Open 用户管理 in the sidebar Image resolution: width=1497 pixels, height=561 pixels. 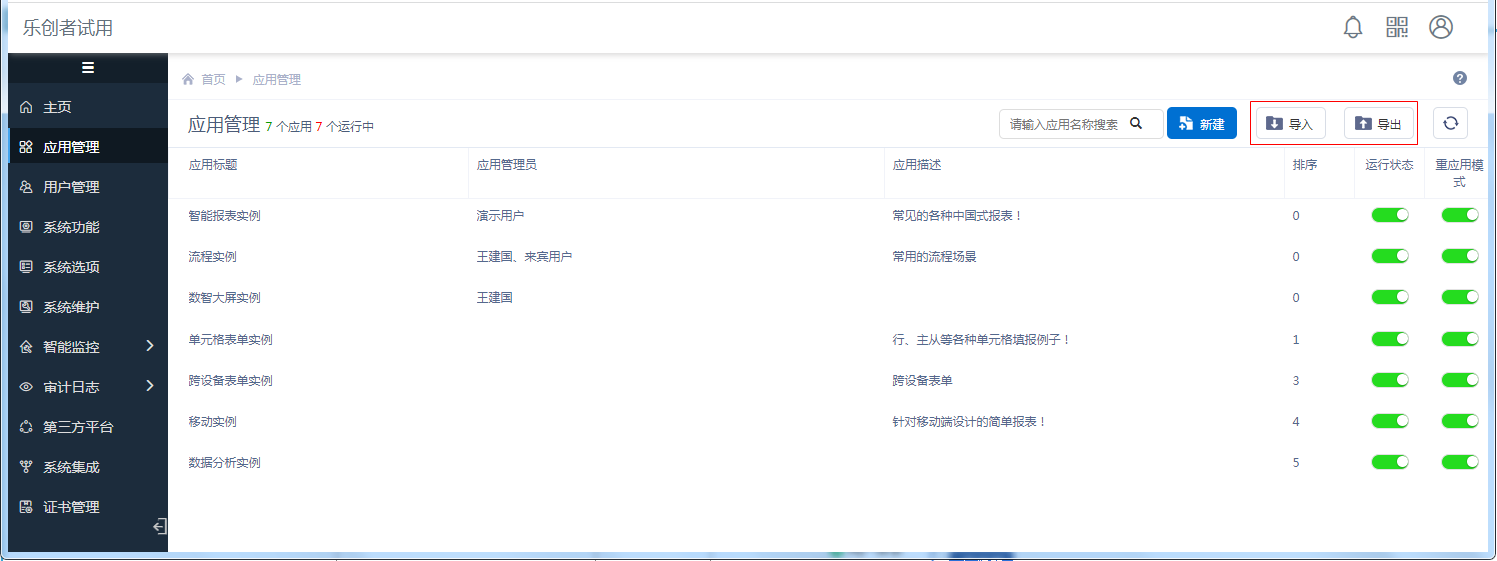pyautogui.click(x=71, y=187)
